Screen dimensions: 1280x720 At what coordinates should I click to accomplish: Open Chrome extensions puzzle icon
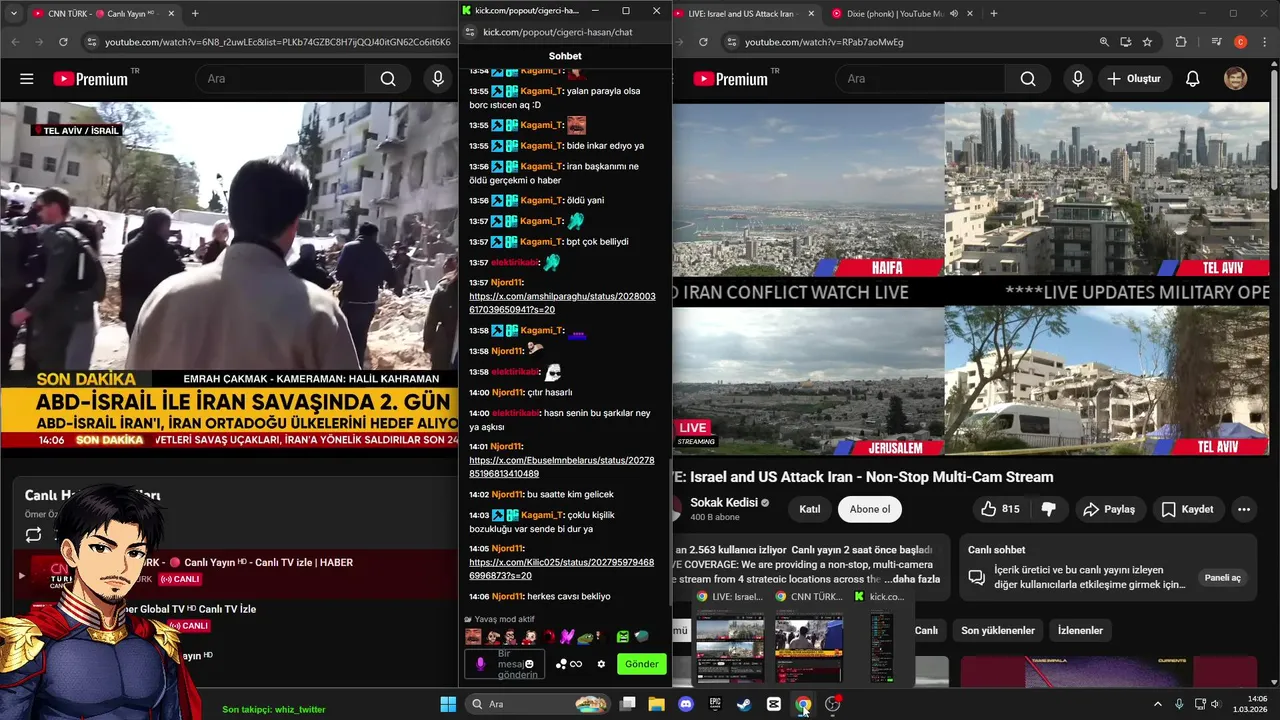[x=1181, y=42]
